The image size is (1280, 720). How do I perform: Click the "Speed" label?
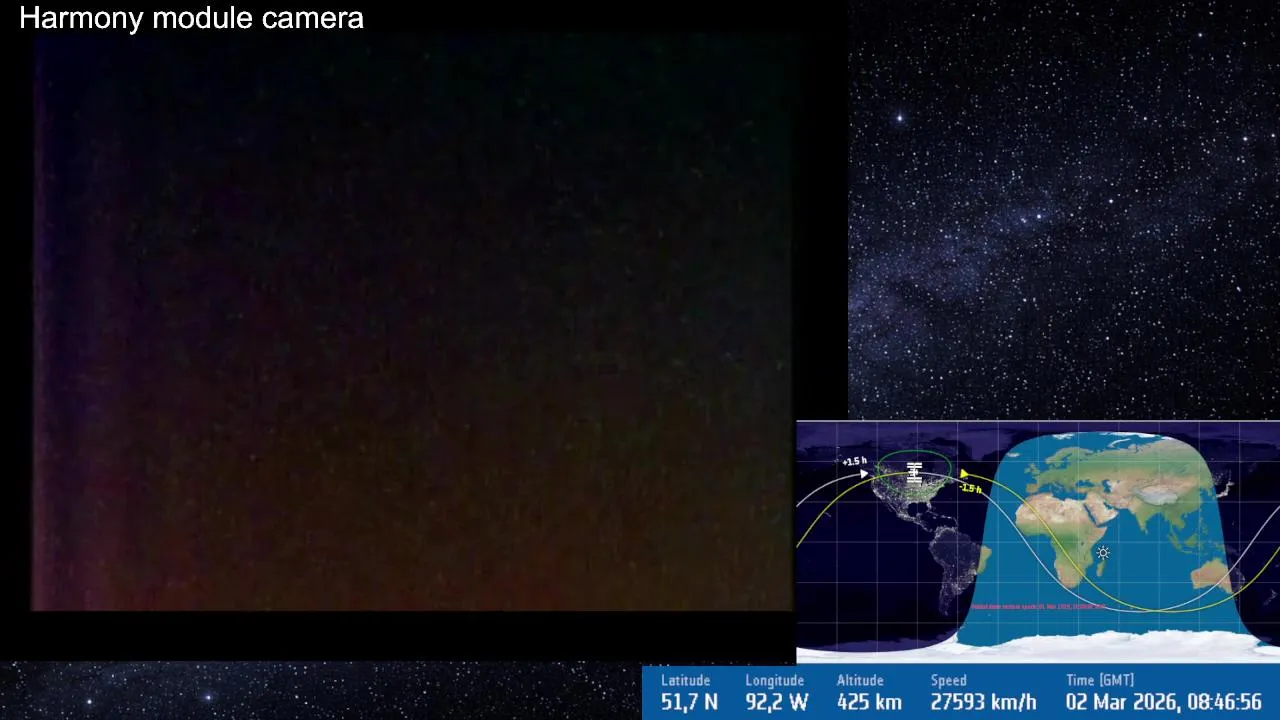948,681
